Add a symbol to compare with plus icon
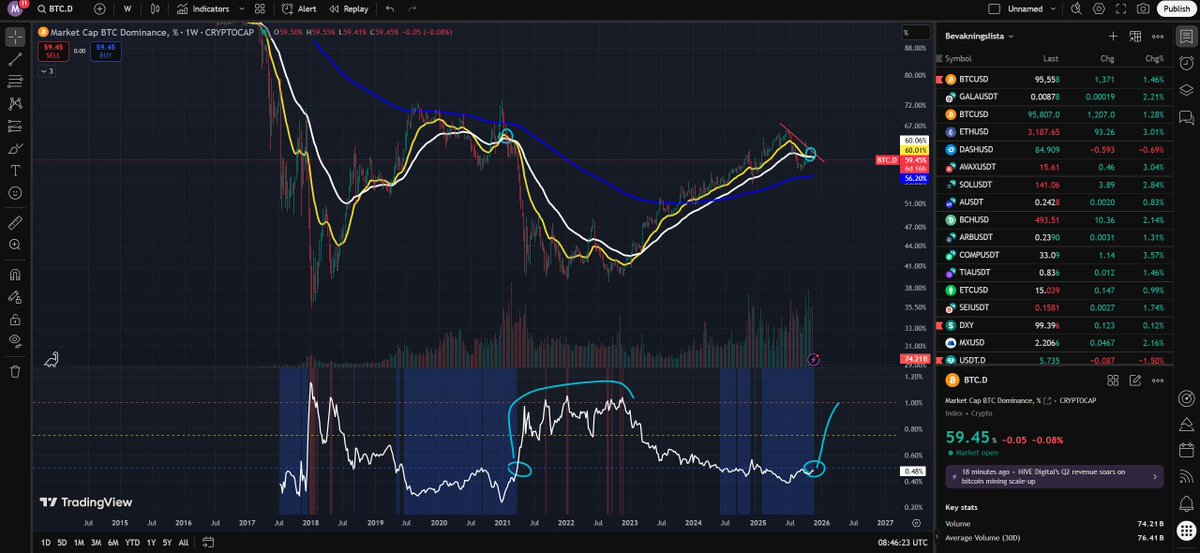 100,9
